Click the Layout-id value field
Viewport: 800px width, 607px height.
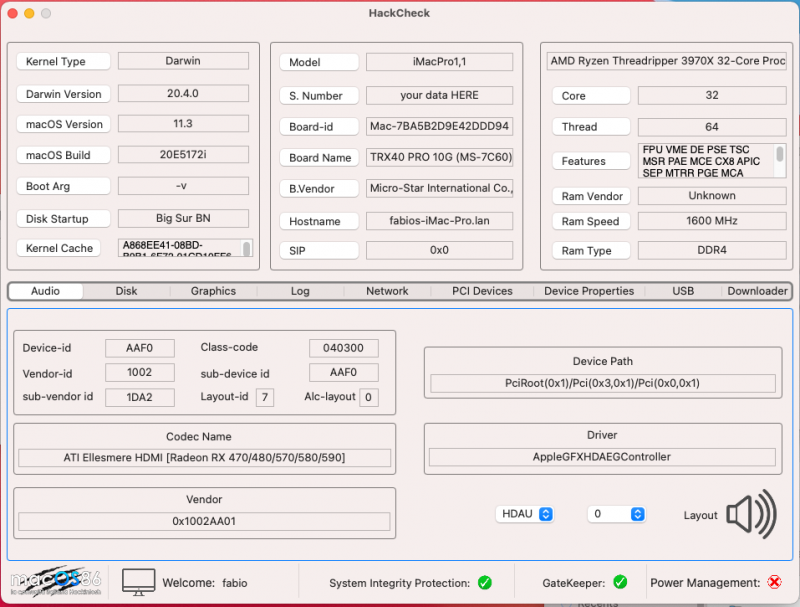coord(265,397)
